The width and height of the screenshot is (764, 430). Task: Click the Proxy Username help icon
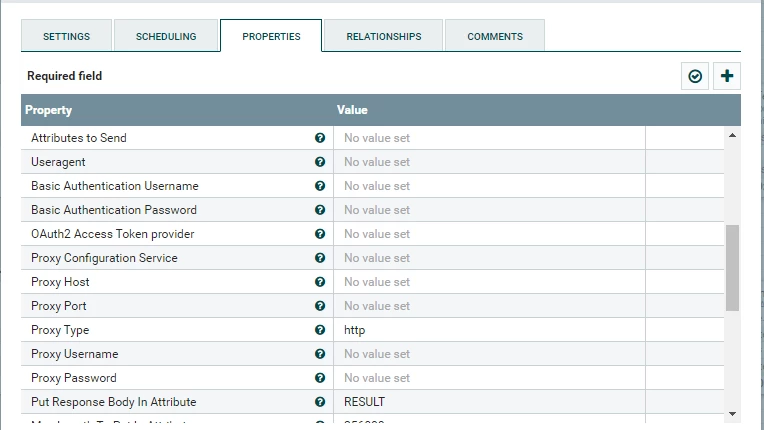[320, 354]
